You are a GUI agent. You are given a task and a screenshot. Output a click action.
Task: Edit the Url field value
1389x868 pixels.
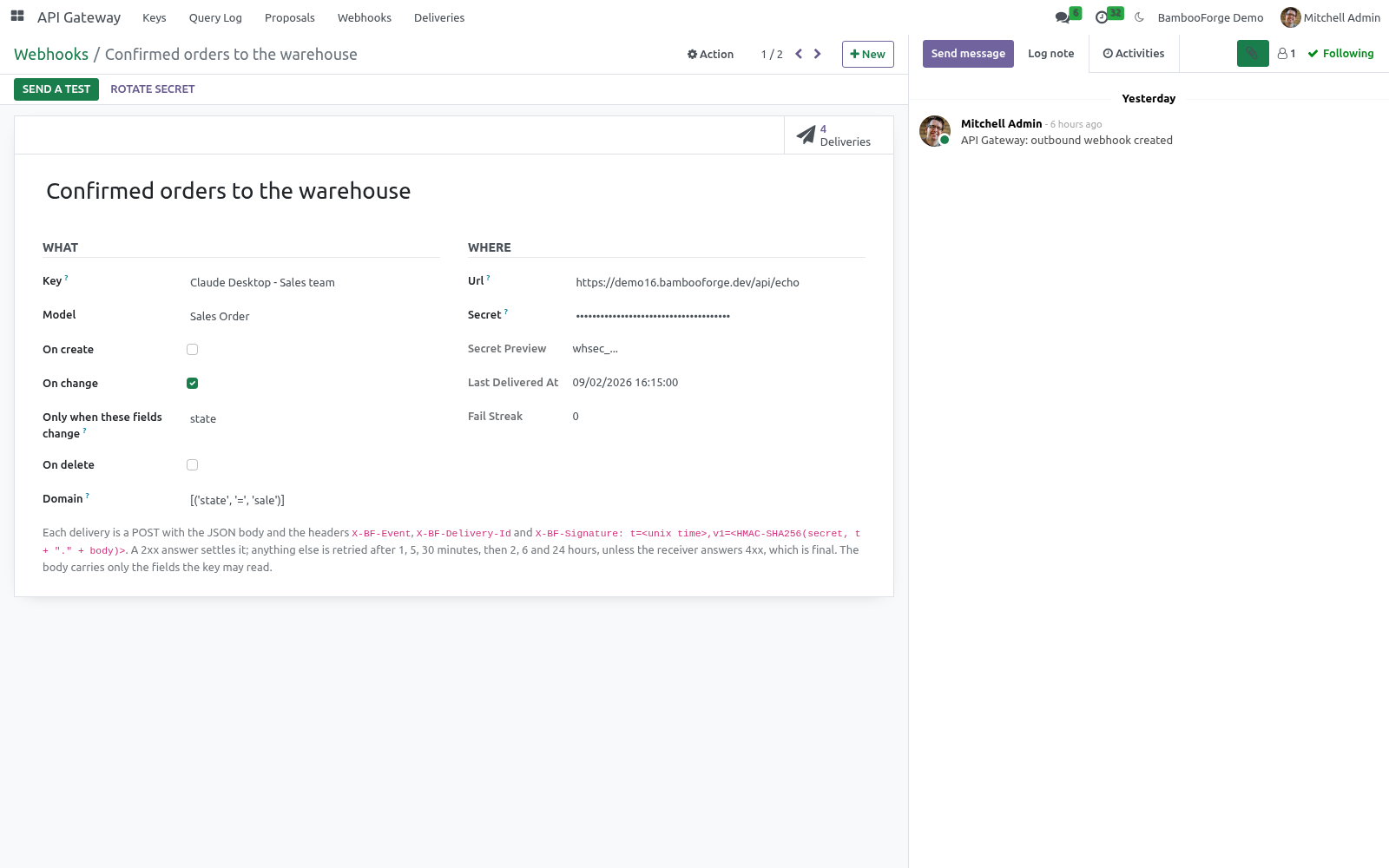click(x=719, y=283)
